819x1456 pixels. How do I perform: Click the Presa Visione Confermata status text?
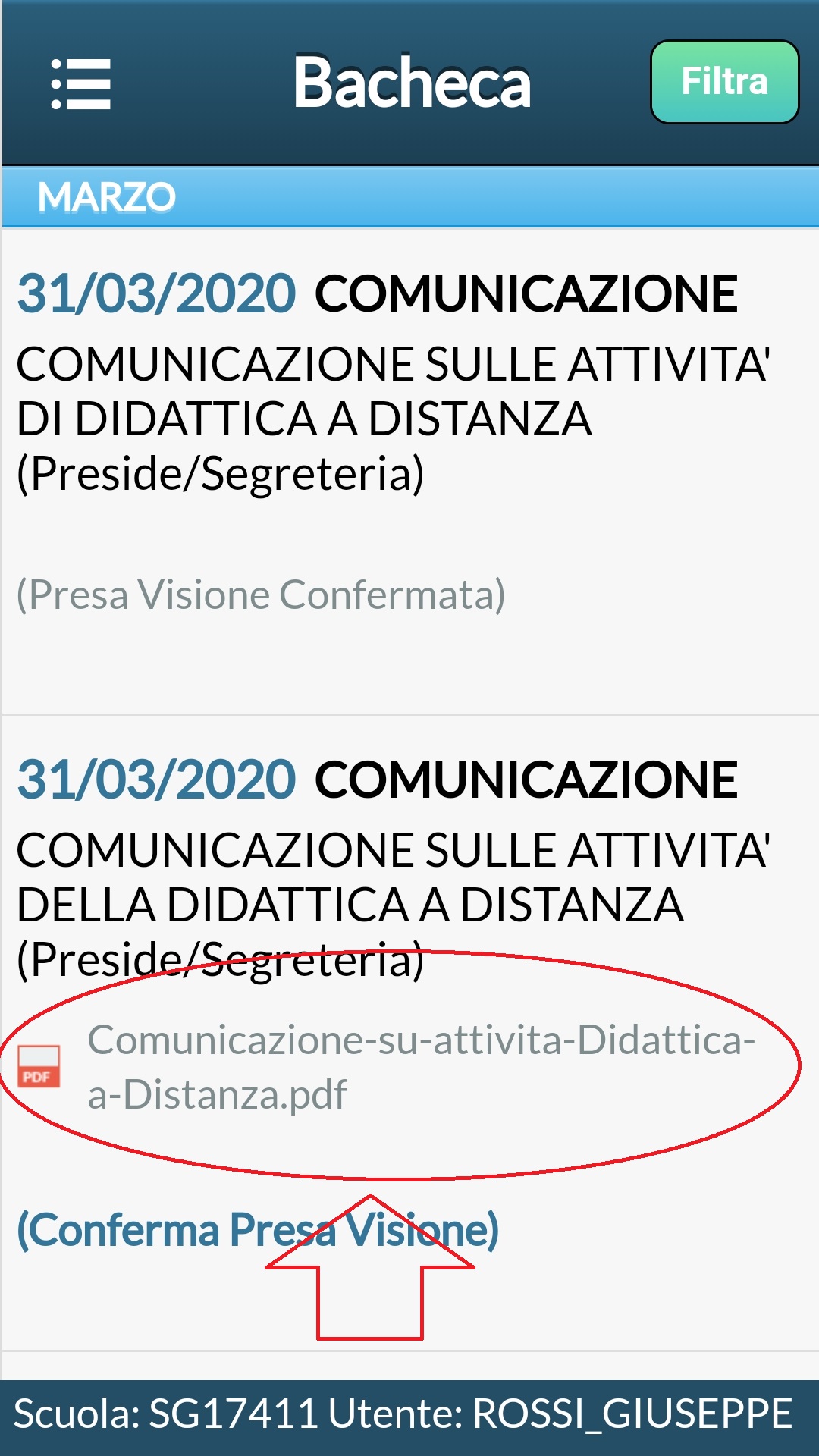coord(261,595)
